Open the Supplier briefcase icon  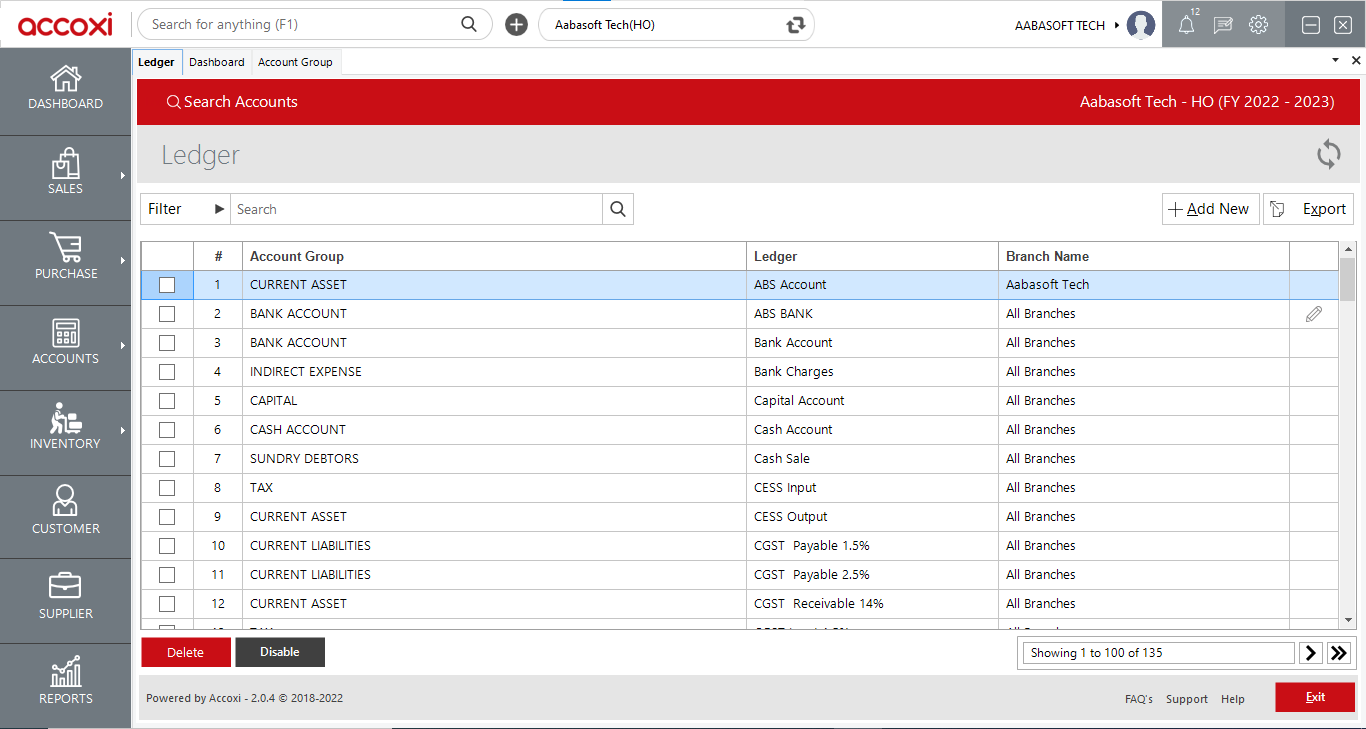[x=66, y=586]
